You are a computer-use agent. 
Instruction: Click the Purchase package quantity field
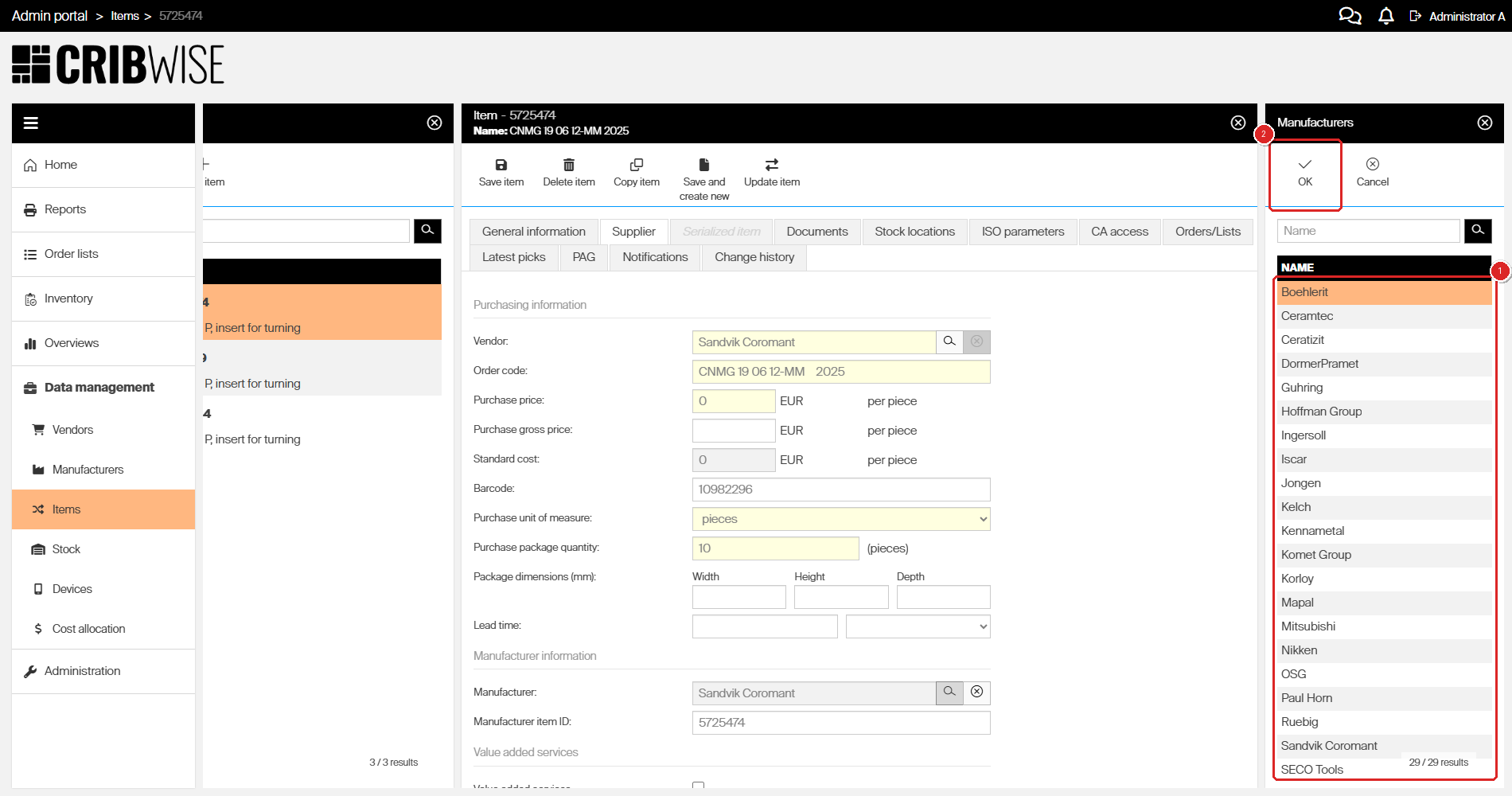776,548
